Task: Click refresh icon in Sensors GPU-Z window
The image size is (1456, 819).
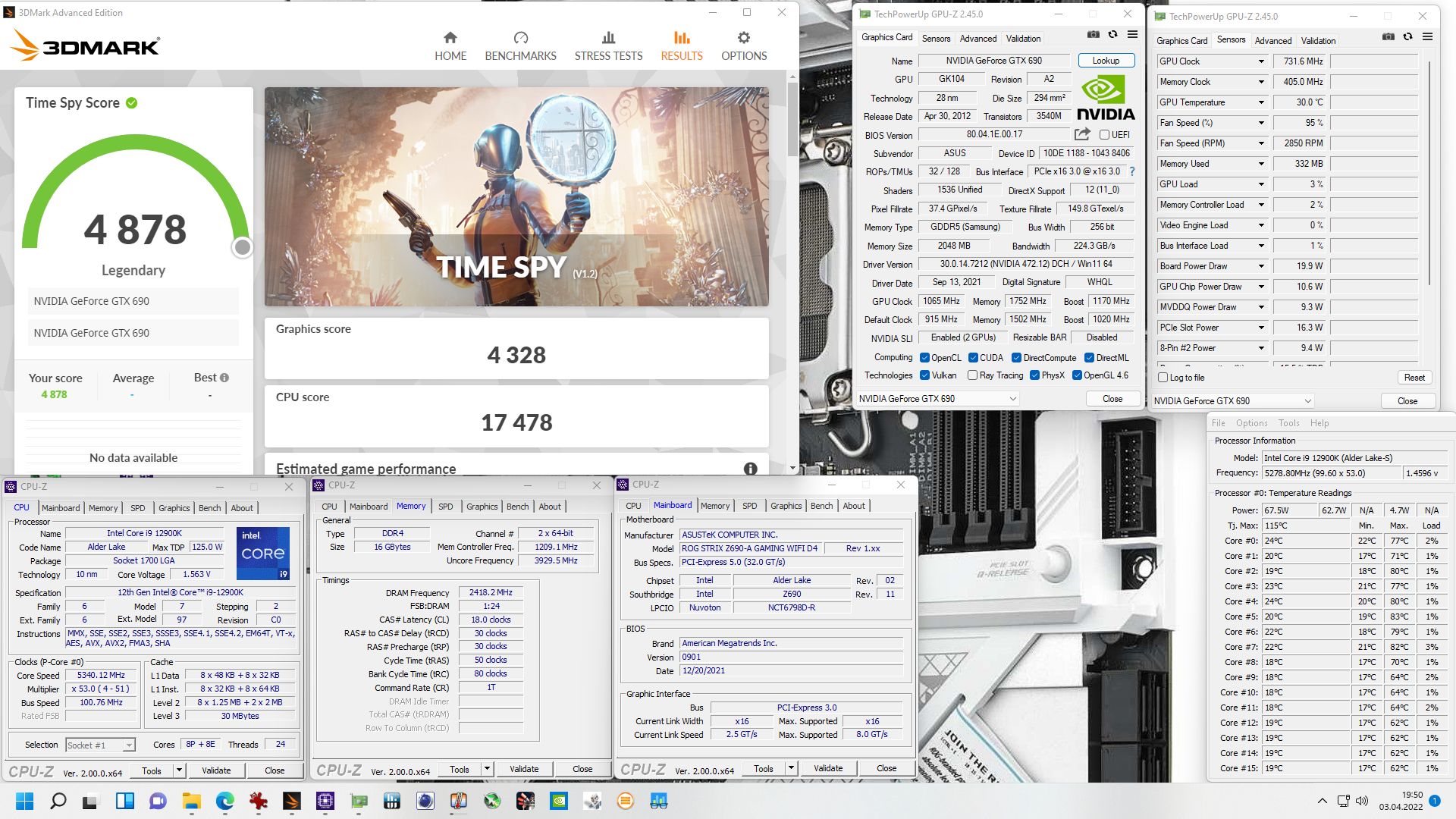Action: coord(1407,37)
